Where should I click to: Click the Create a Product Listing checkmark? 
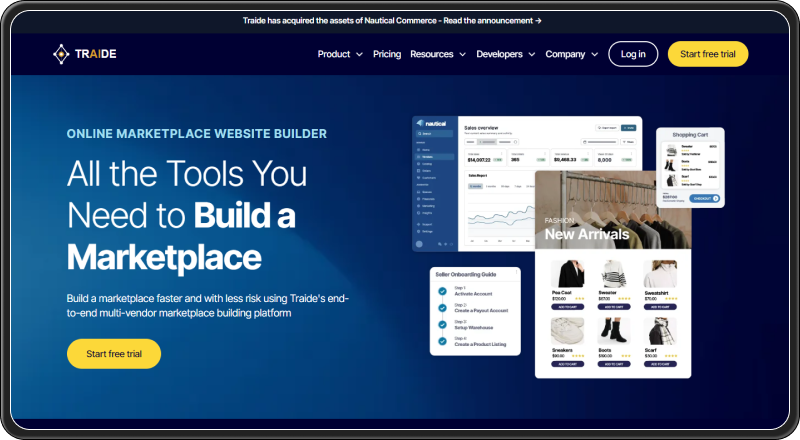pyautogui.click(x=442, y=341)
